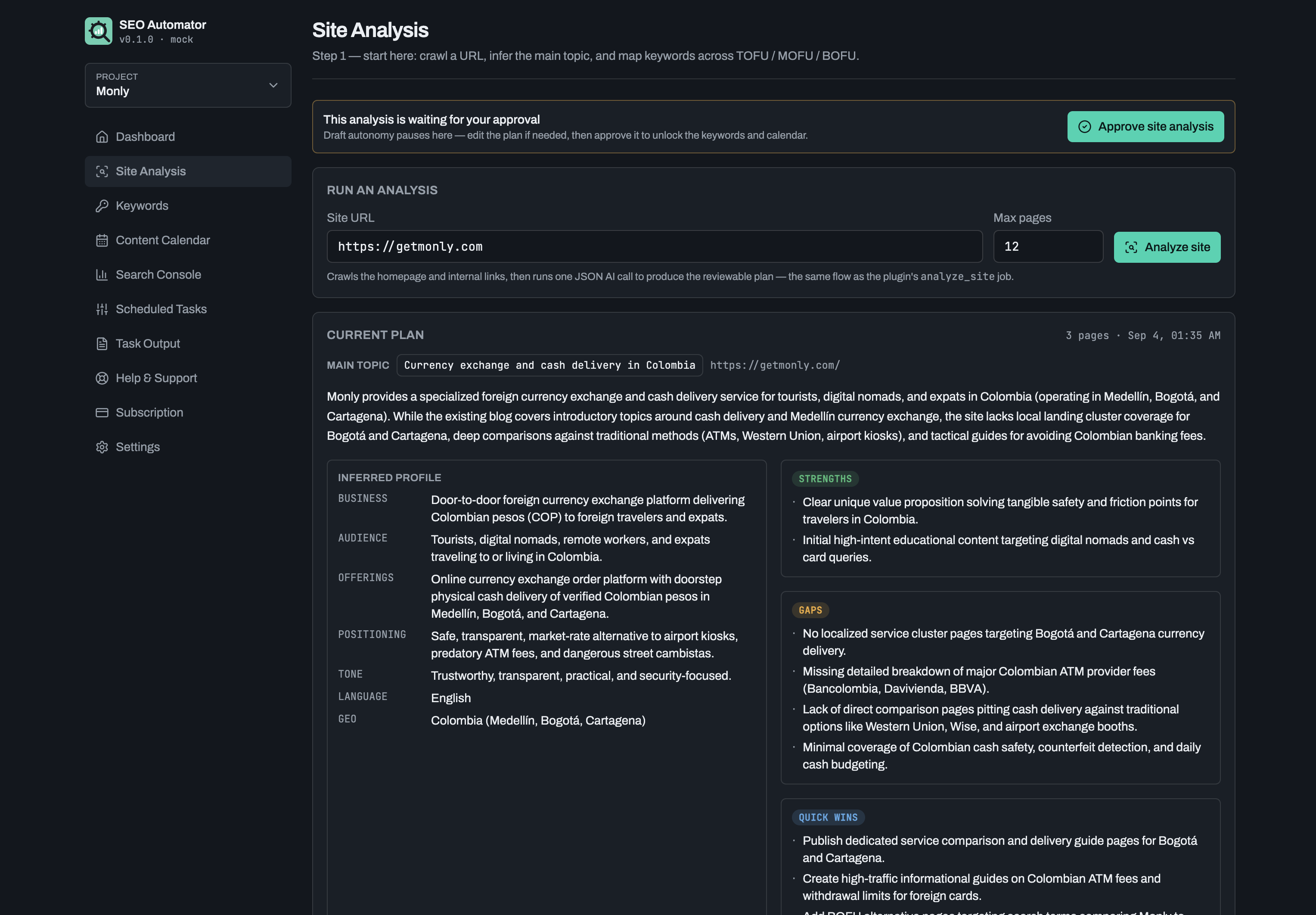Open the Project dropdown showing Monly

188,85
